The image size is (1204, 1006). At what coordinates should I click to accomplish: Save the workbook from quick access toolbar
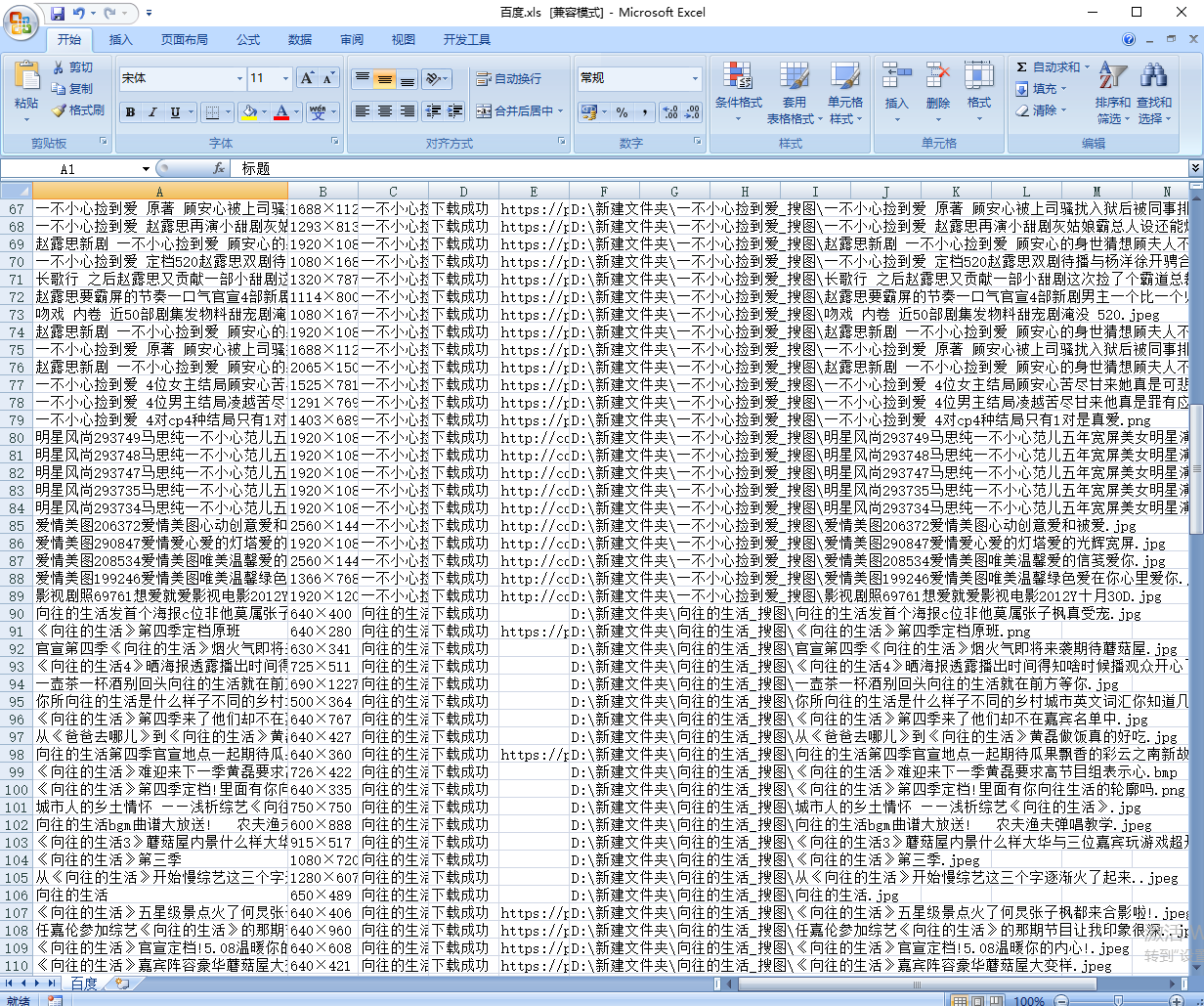tap(57, 14)
